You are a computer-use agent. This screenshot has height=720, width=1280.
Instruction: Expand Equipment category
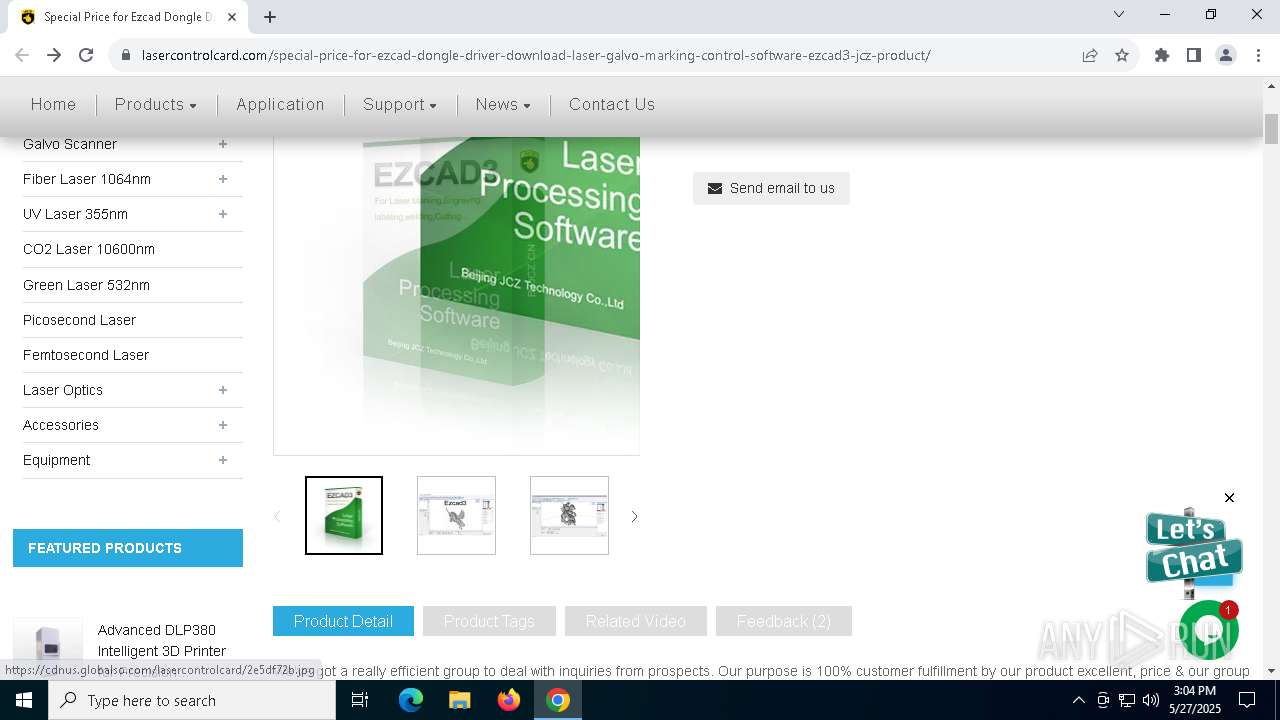point(223,460)
